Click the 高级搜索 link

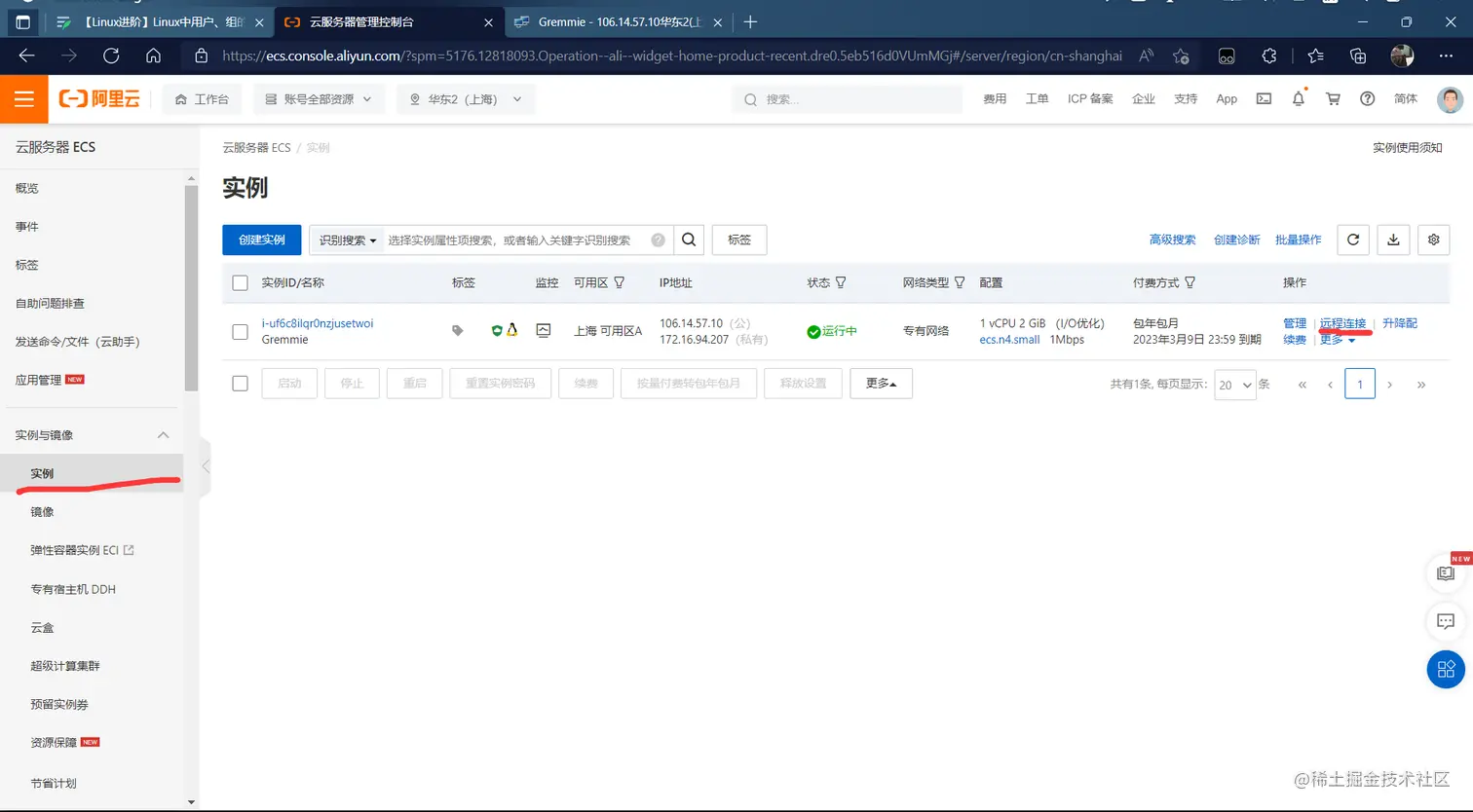click(1172, 240)
